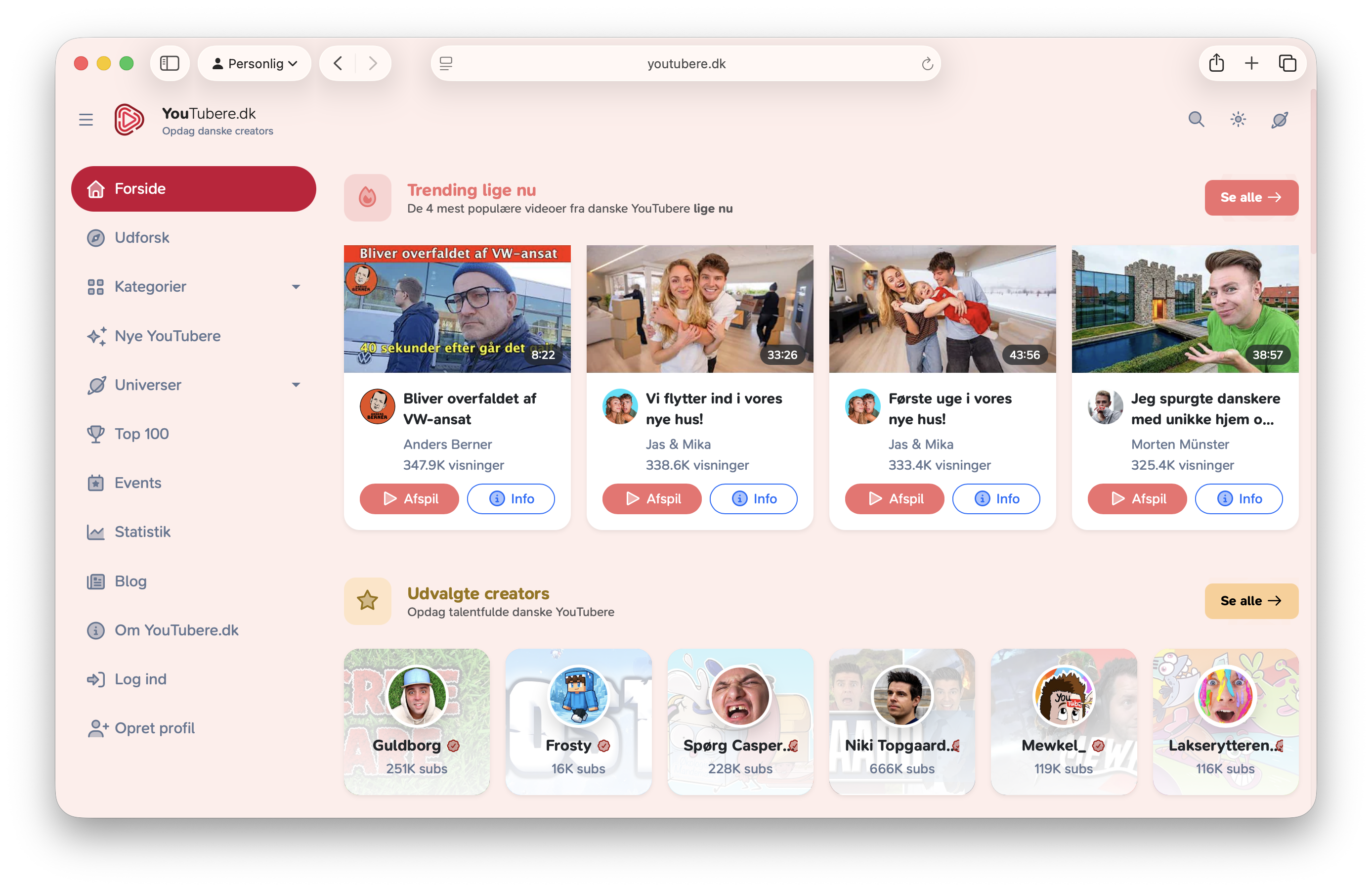This screenshot has height=891, width=1372.
Task: Click the Events calendar icon
Action: point(96,483)
